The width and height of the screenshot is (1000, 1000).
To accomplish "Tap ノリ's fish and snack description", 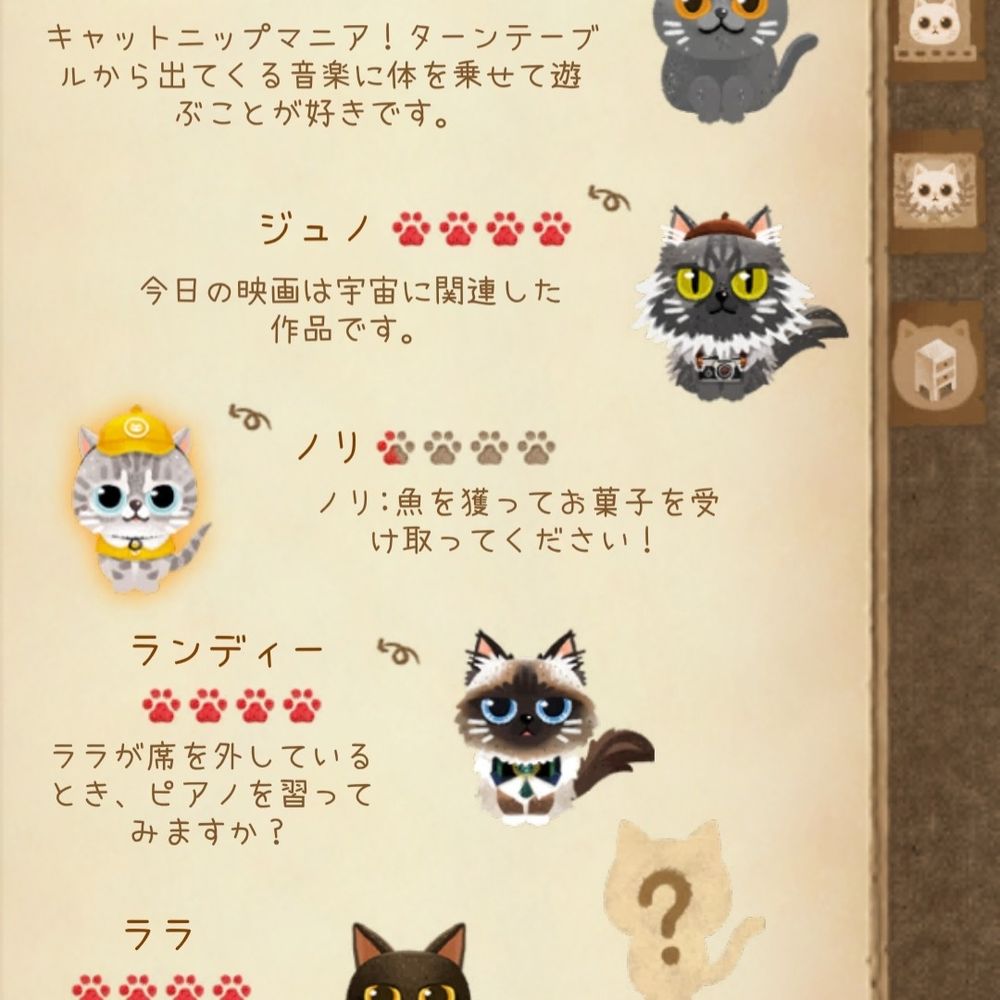I will [518, 522].
